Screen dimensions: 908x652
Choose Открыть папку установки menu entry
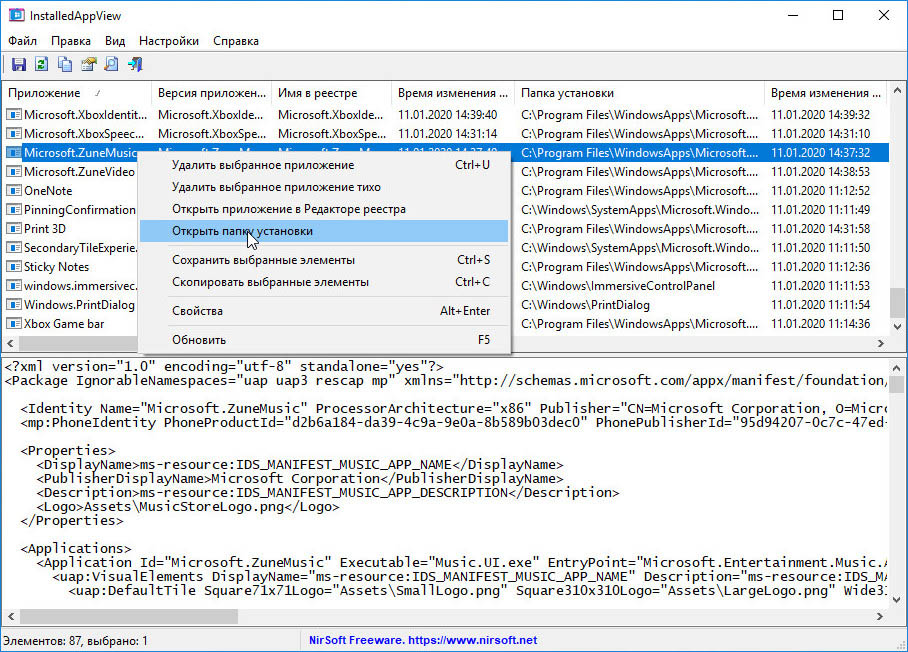tap(324, 231)
